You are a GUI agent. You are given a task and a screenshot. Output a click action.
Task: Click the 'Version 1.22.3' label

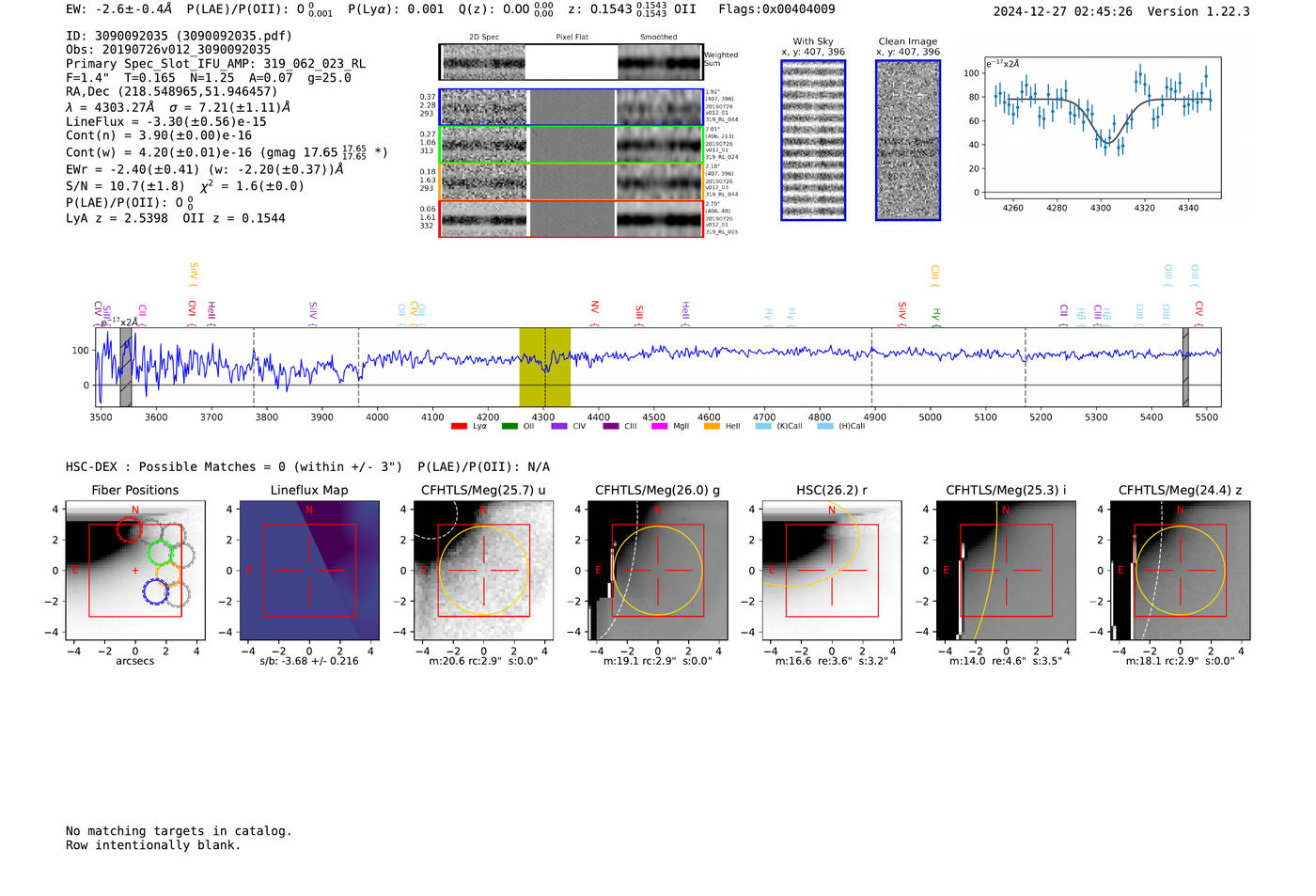pyautogui.click(x=1198, y=11)
